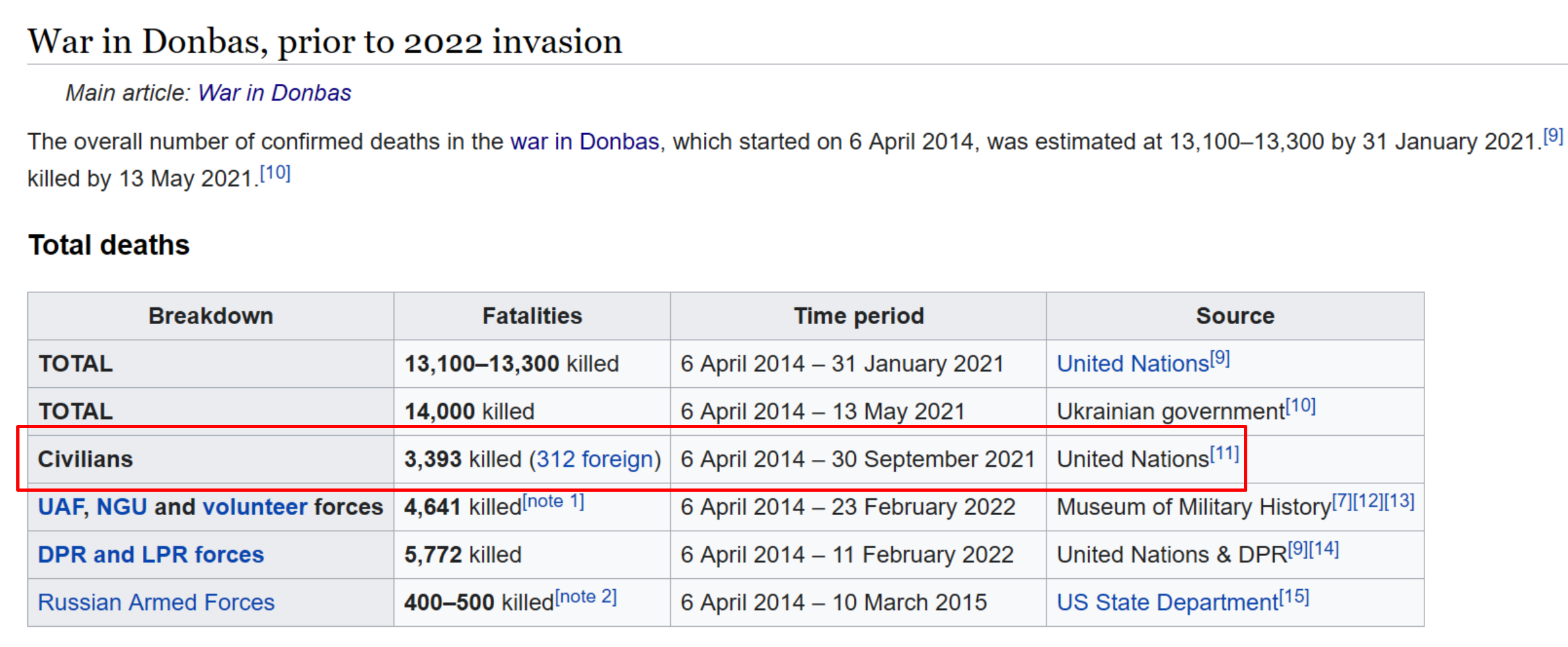Click reference [15] beside US State Department

(1294, 597)
